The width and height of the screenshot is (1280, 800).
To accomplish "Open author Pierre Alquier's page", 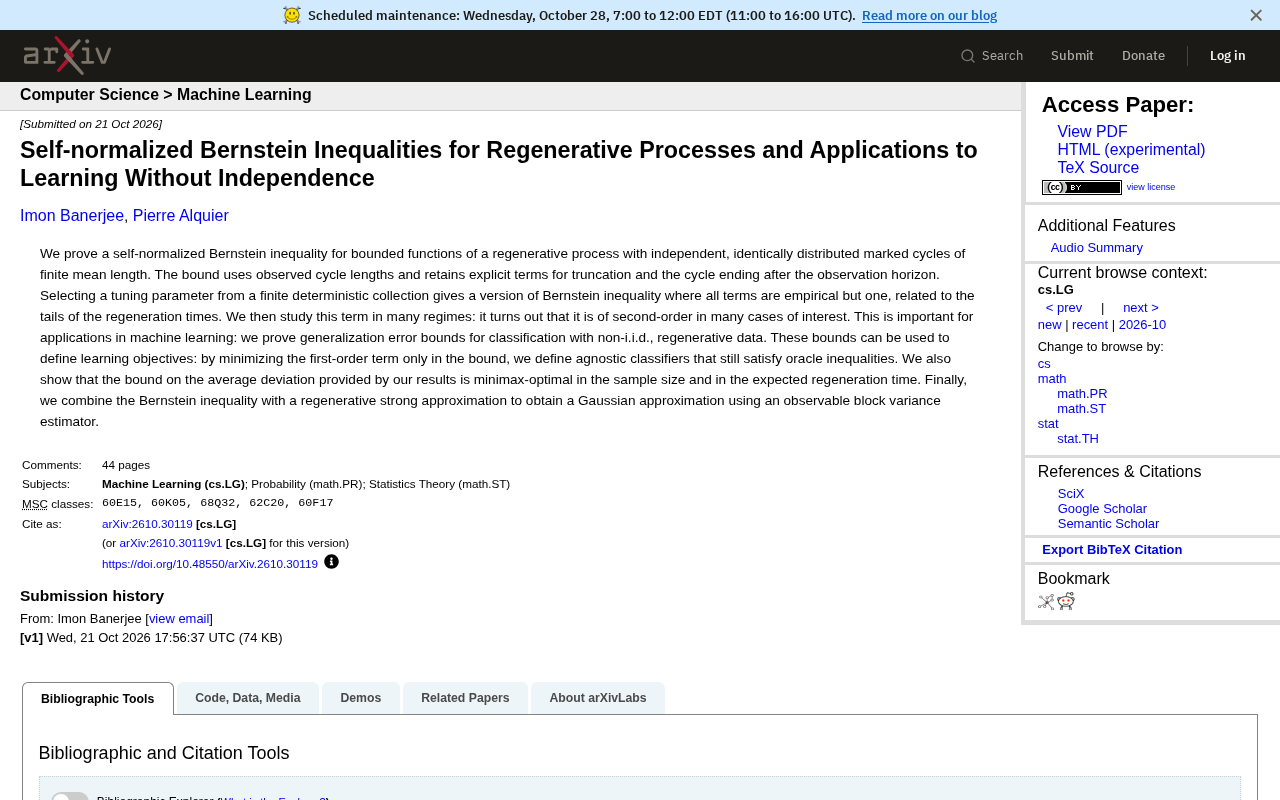I will click(x=181, y=216).
